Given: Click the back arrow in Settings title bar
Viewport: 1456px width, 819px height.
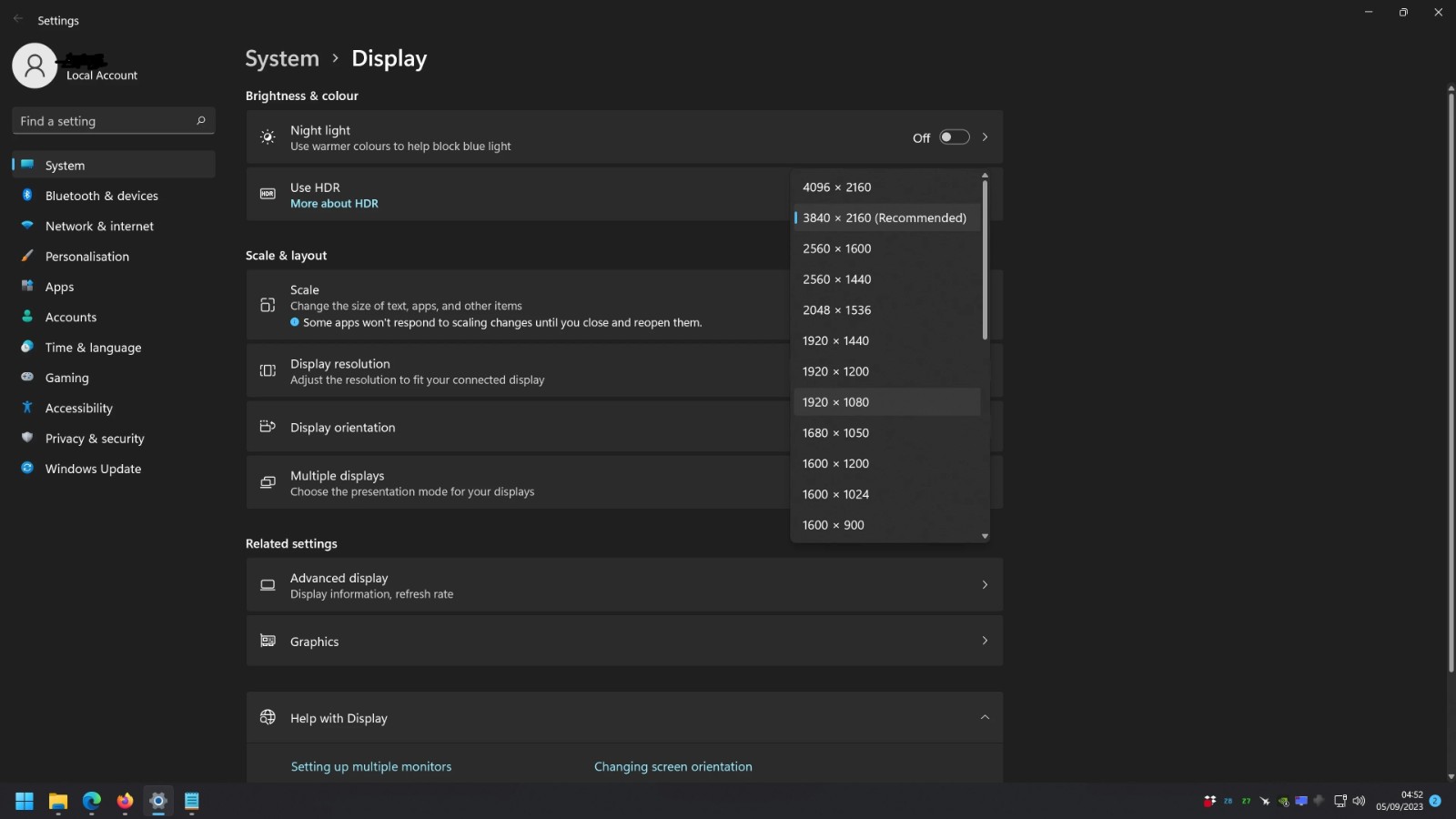Looking at the screenshot, I should tap(18, 19).
